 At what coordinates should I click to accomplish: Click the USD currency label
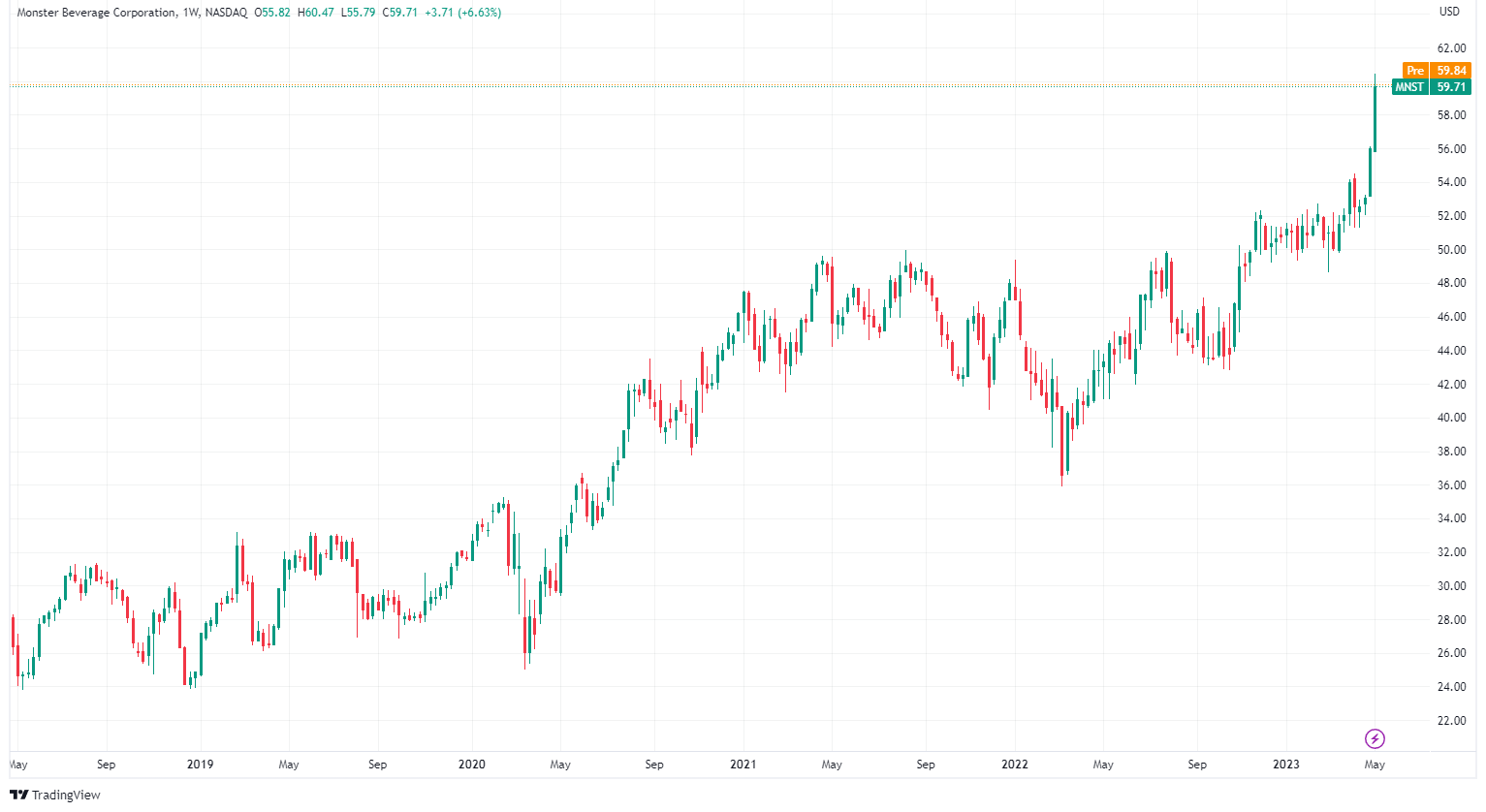(x=1449, y=12)
